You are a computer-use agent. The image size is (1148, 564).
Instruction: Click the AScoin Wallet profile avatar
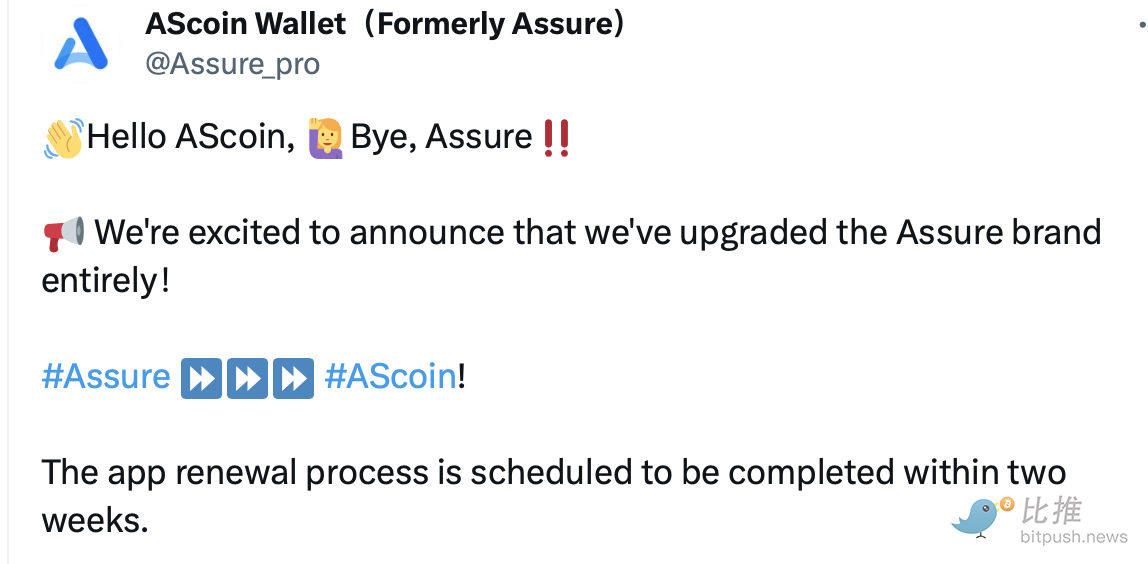click(x=80, y=44)
